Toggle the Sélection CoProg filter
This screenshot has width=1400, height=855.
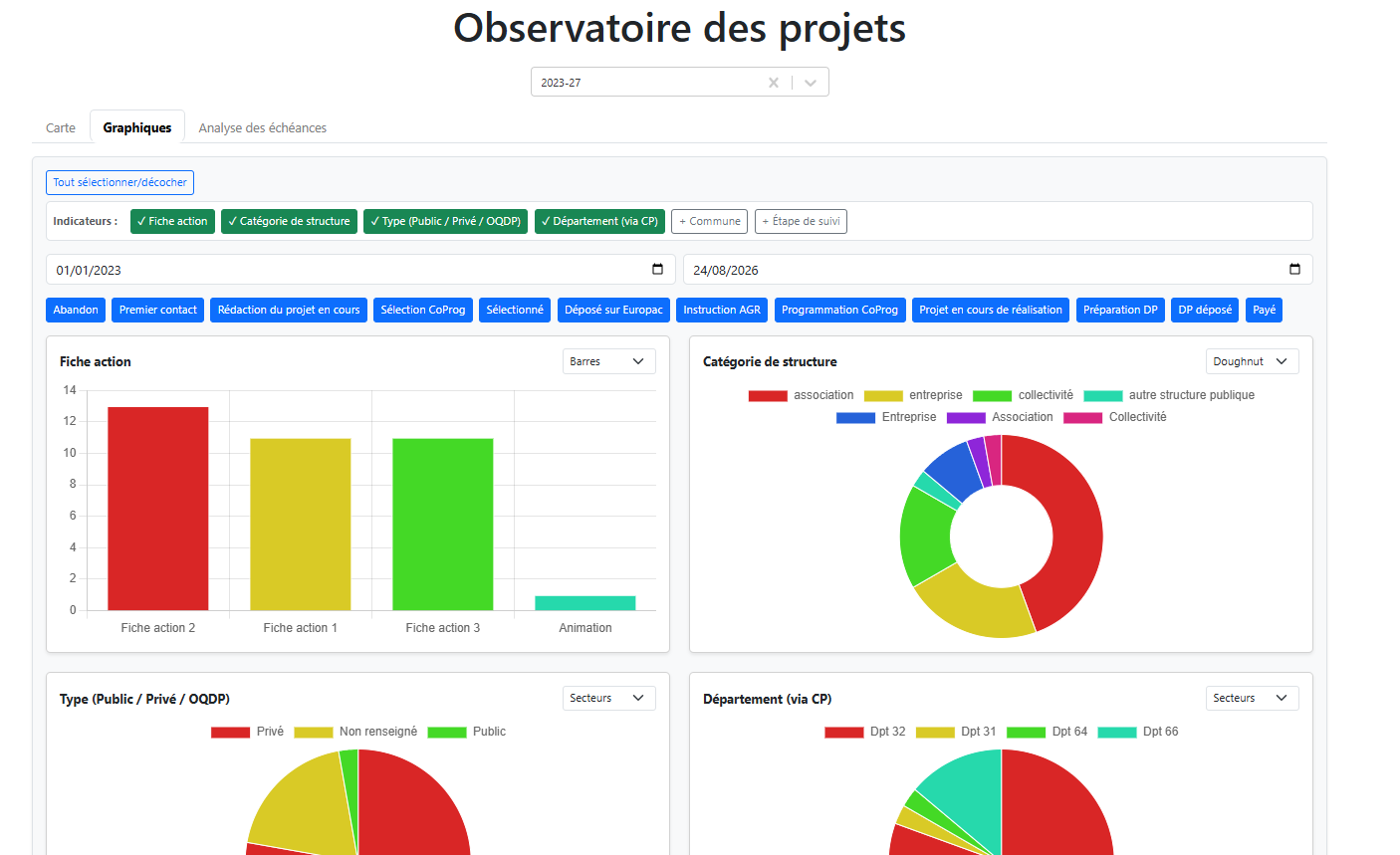pos(423,310)
